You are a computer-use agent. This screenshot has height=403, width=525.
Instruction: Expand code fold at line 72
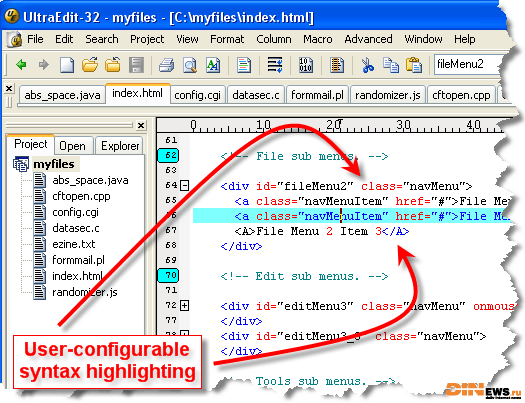[x=184, y=305]
